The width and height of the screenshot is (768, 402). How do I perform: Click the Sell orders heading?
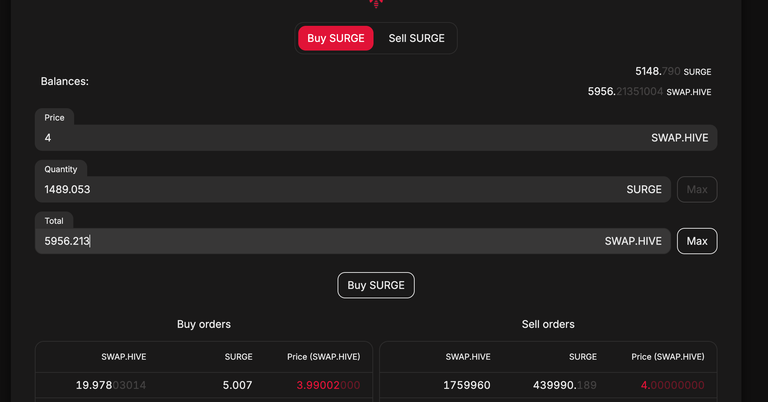pos(548,324)
